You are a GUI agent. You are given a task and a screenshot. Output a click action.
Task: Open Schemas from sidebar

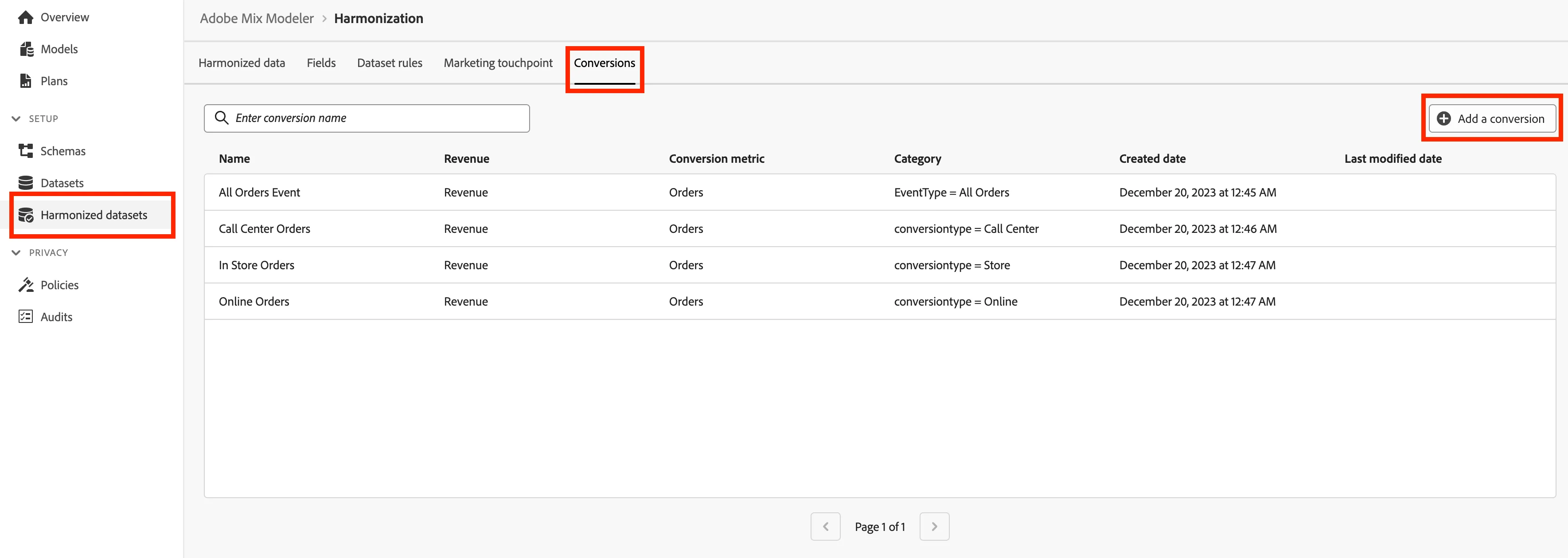click(62, 151)
